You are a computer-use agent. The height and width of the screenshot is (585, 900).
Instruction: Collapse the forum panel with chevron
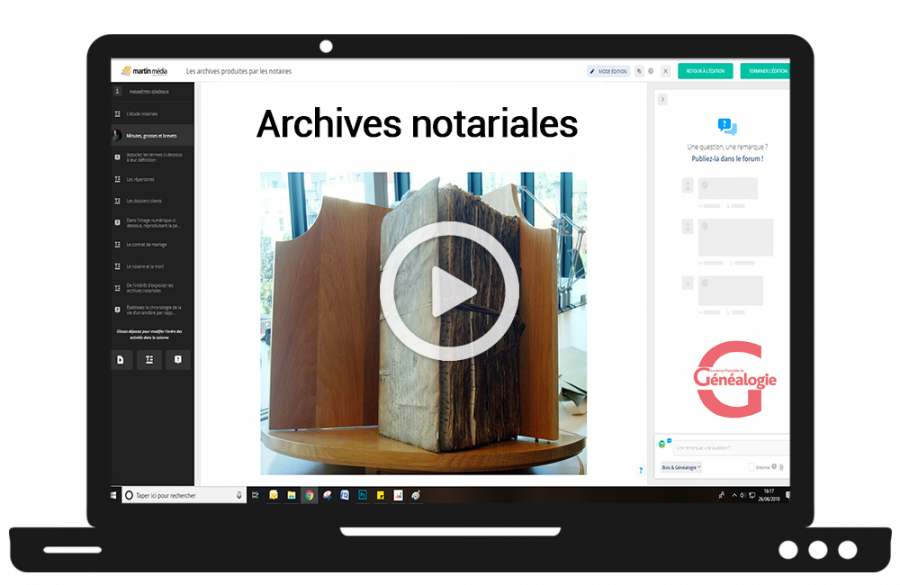click(662, 99)
